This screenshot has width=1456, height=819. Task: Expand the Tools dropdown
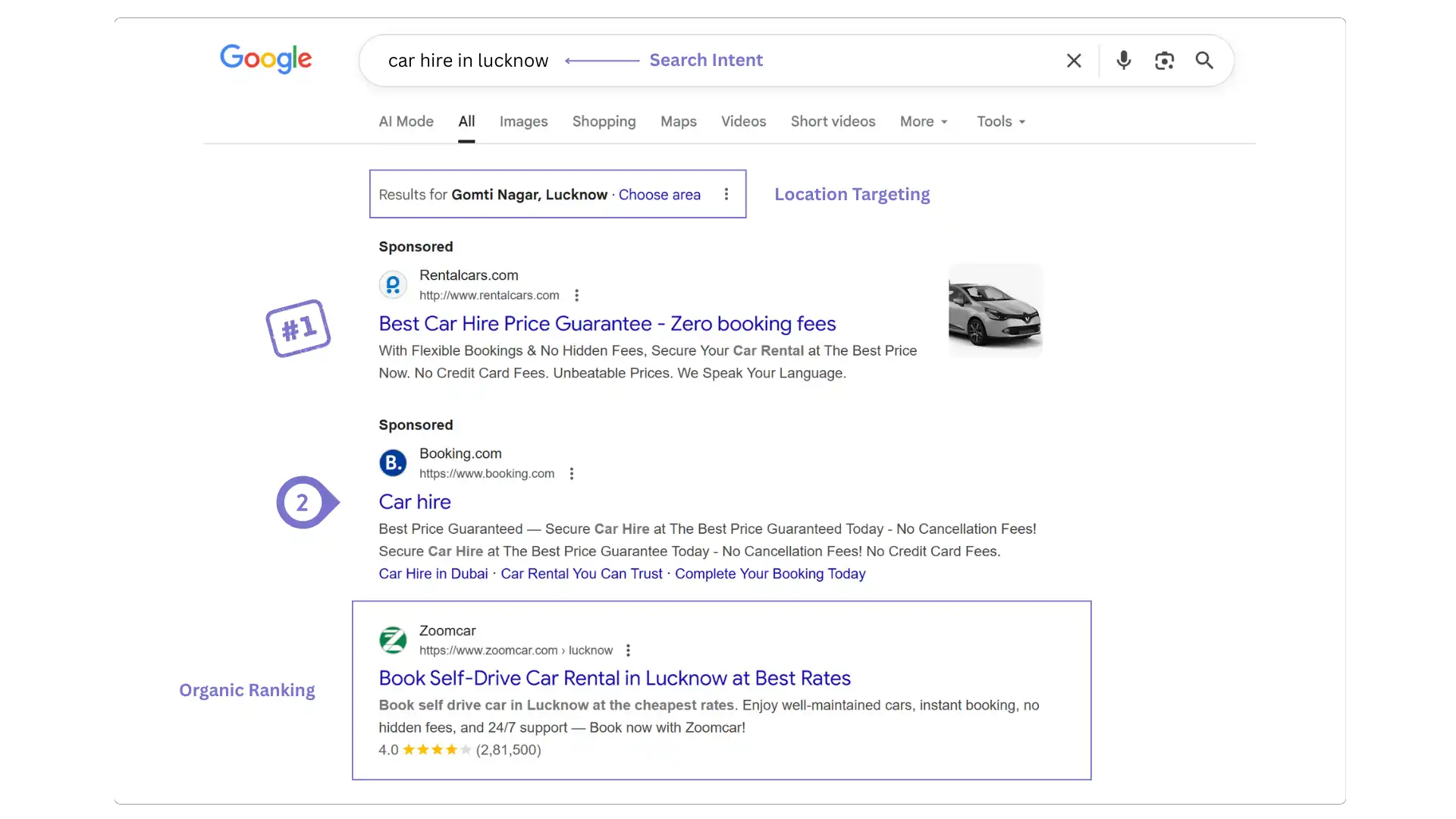coord(999,121)
